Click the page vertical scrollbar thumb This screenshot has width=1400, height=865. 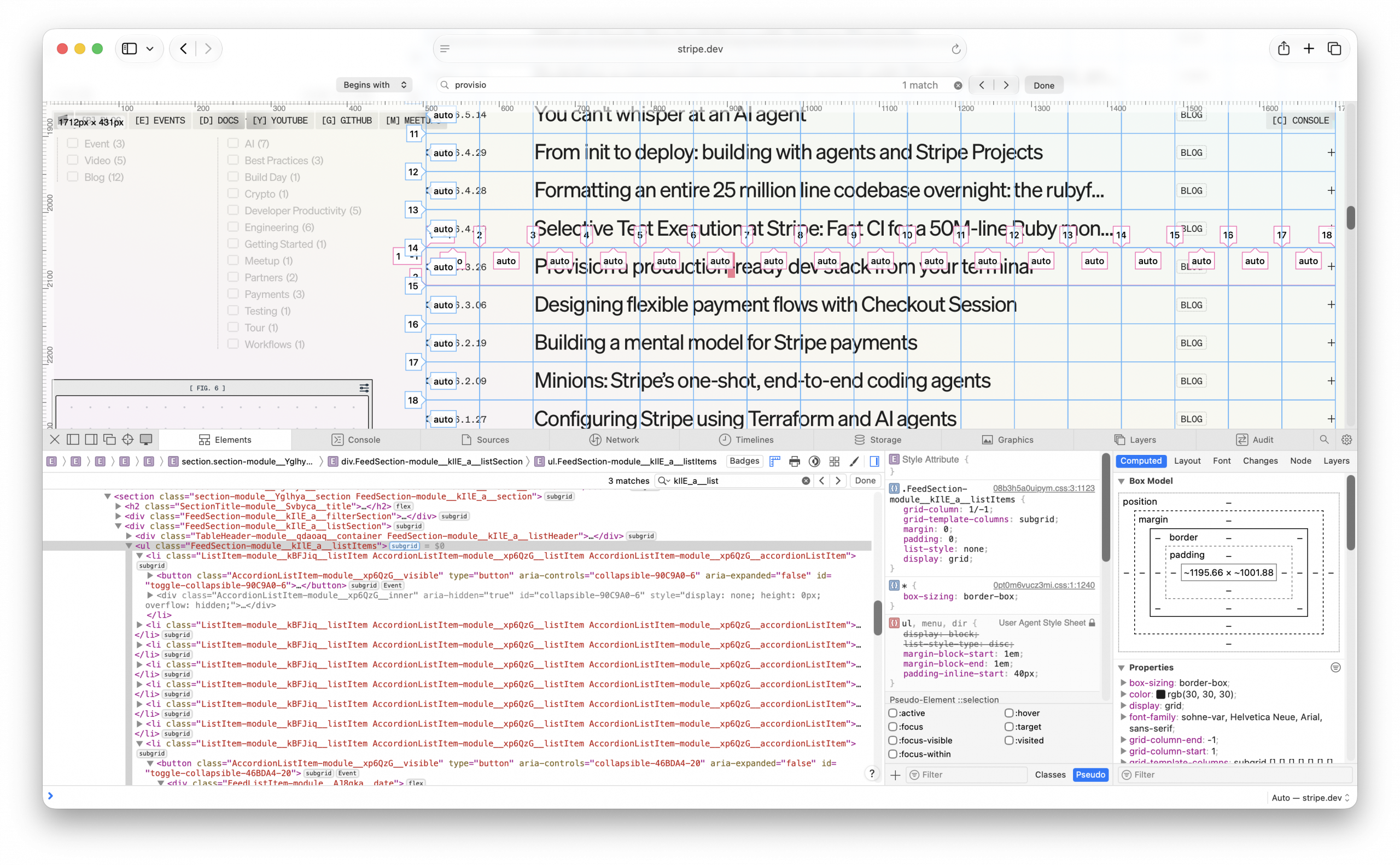coord(1350,218)
